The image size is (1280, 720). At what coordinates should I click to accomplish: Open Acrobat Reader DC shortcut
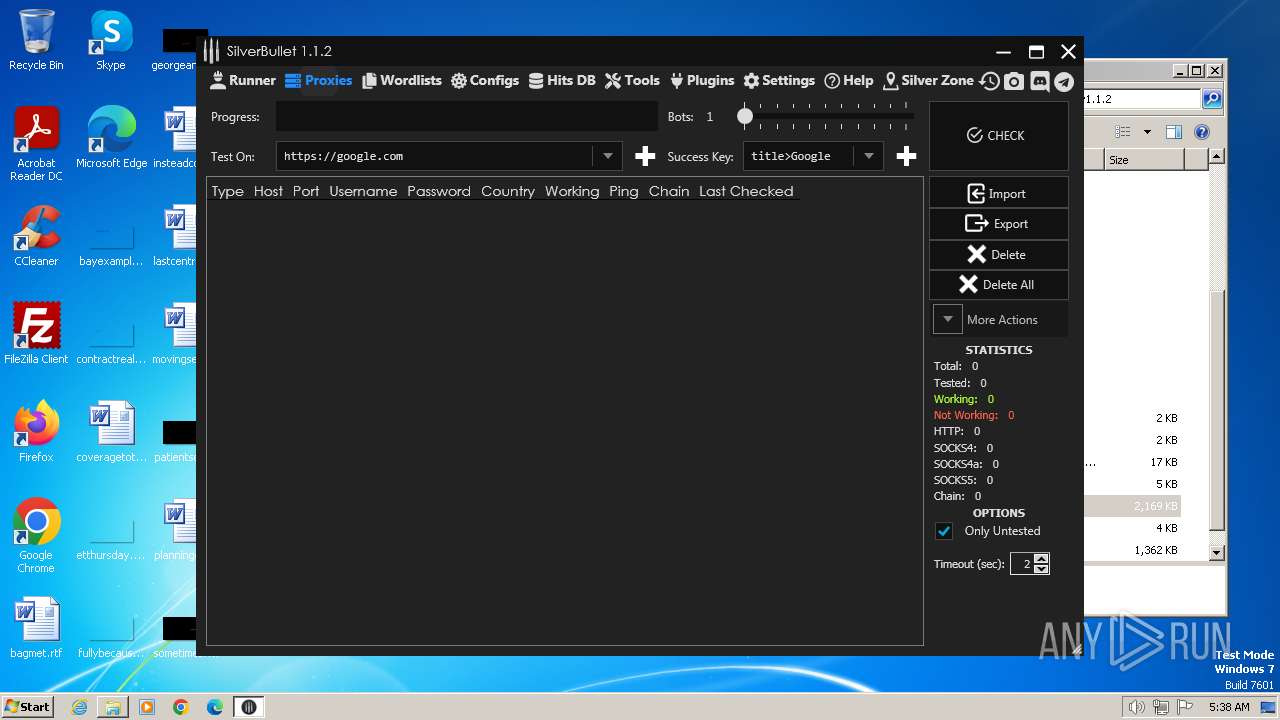(36, 144)
